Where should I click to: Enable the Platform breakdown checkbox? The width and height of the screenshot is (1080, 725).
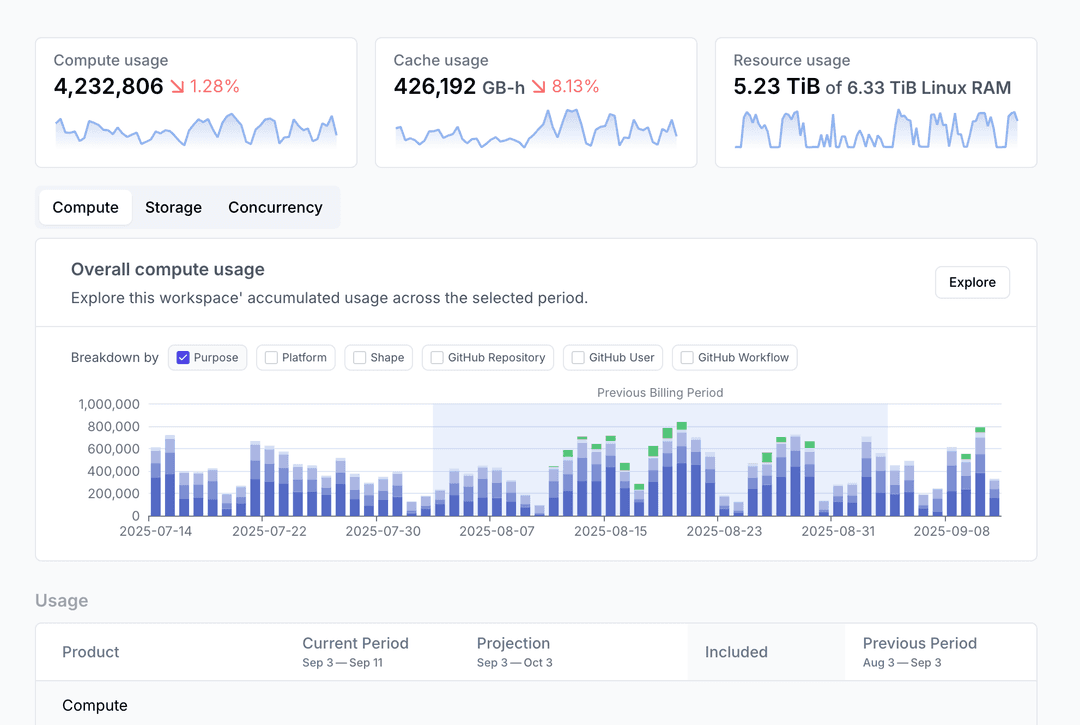(x=271, y=358)
